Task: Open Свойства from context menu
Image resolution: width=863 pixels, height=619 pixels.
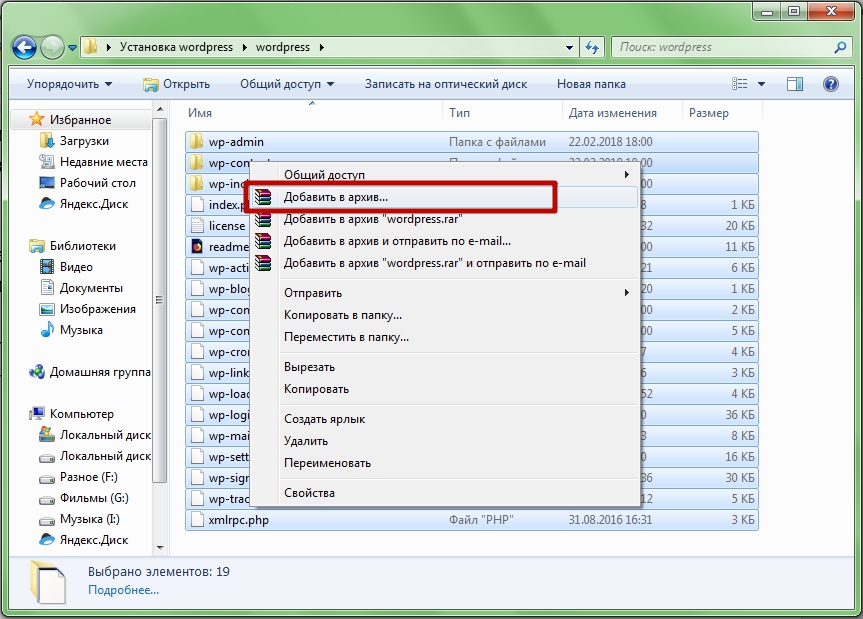Action: 444,493
